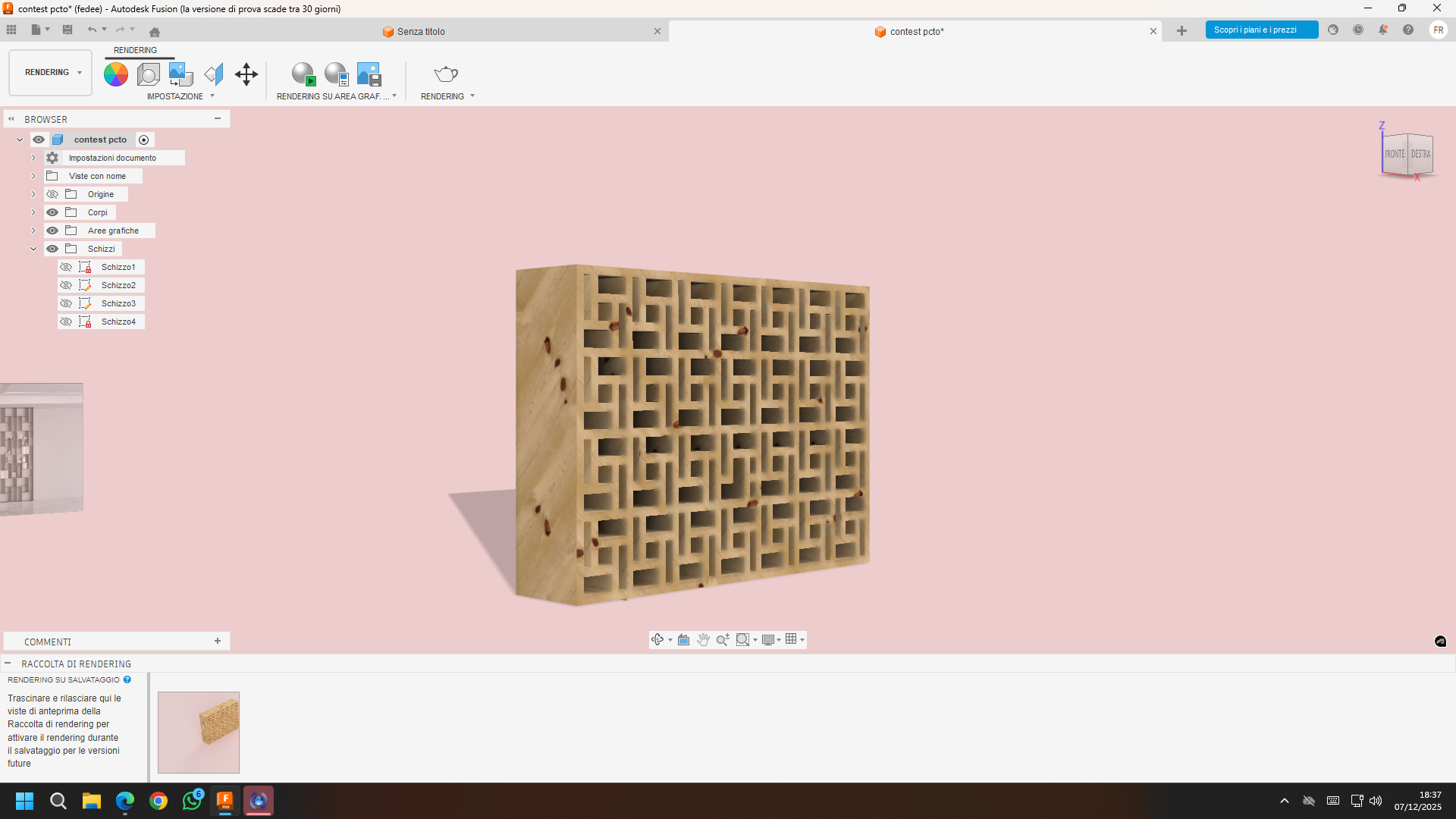Screen dimensions: 1456x819
Task: Open Google Chrome from the taskbar
Action: (x=158, y=801)
